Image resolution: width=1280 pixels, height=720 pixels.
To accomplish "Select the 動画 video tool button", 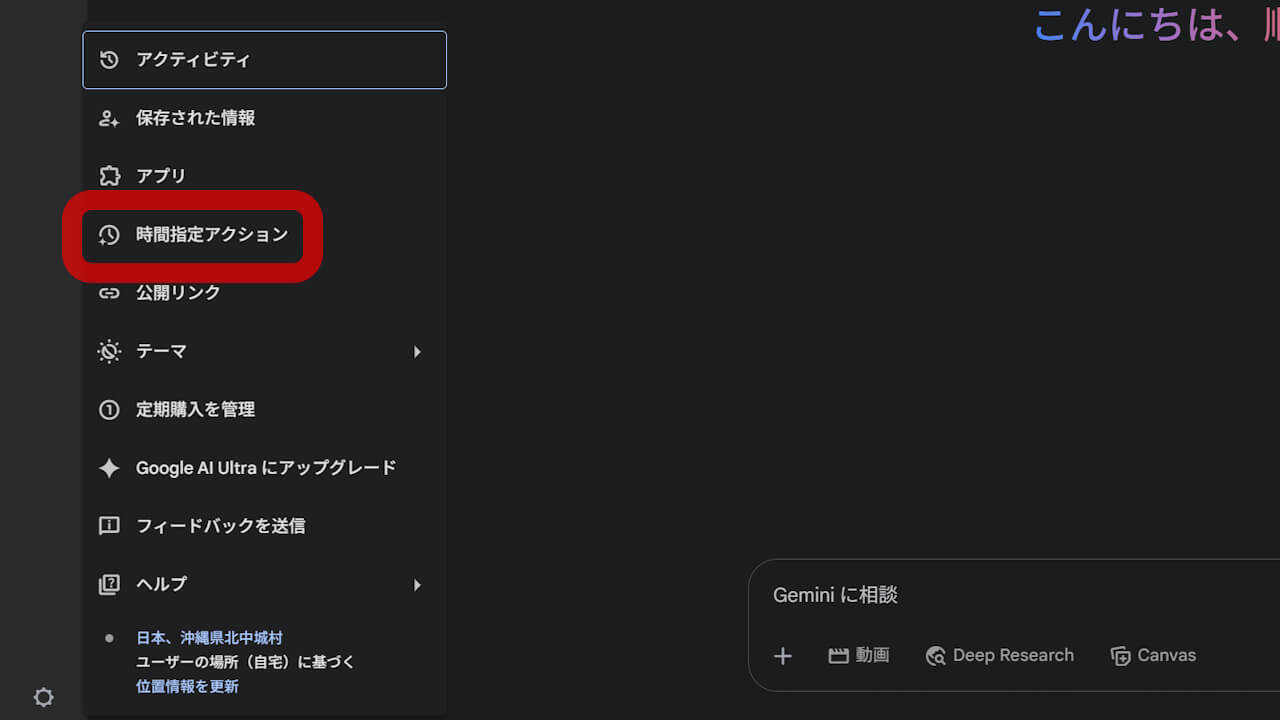I will pyautogui.click(x=859, y=656).
